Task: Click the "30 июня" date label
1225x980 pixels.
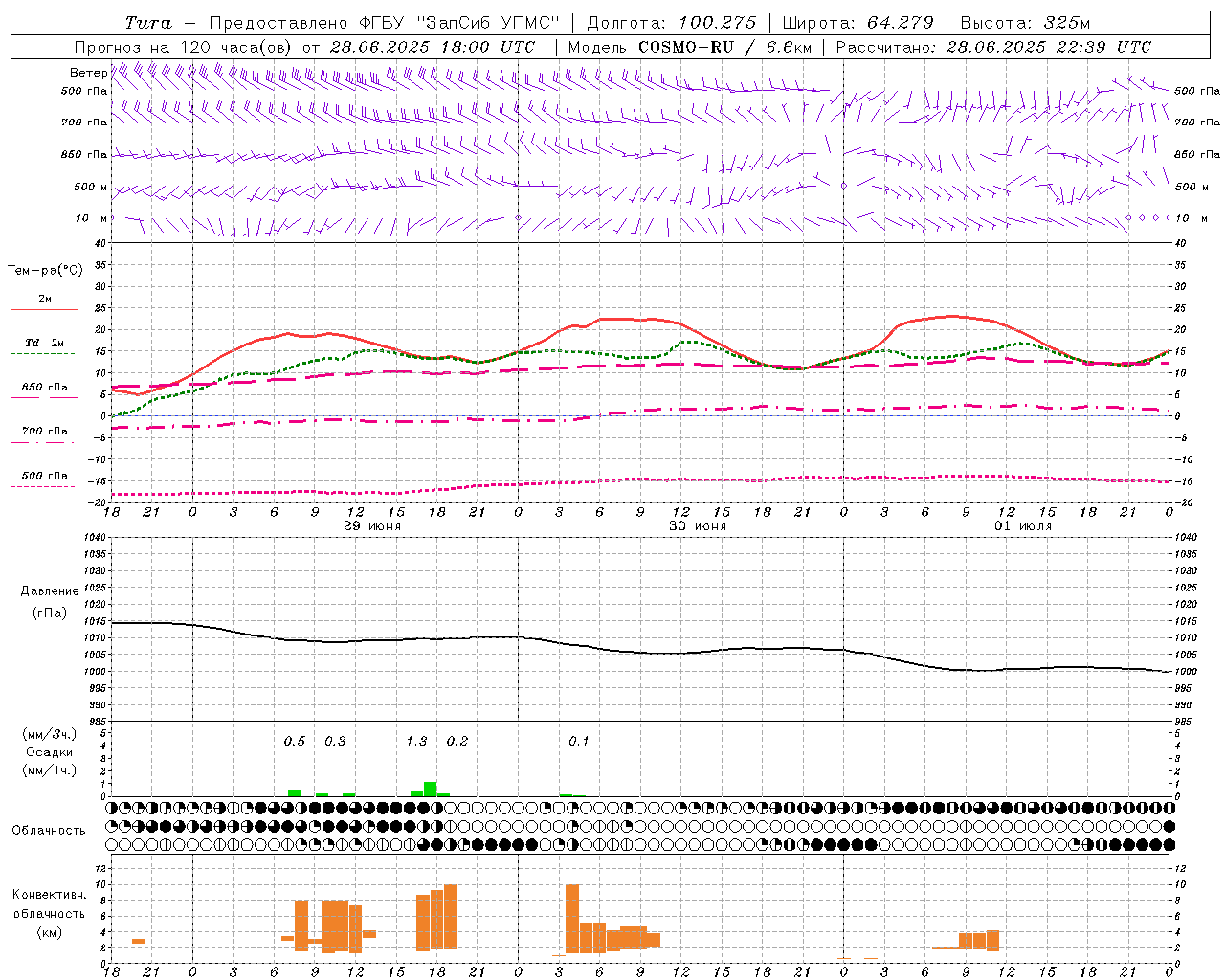Action: 698,526
